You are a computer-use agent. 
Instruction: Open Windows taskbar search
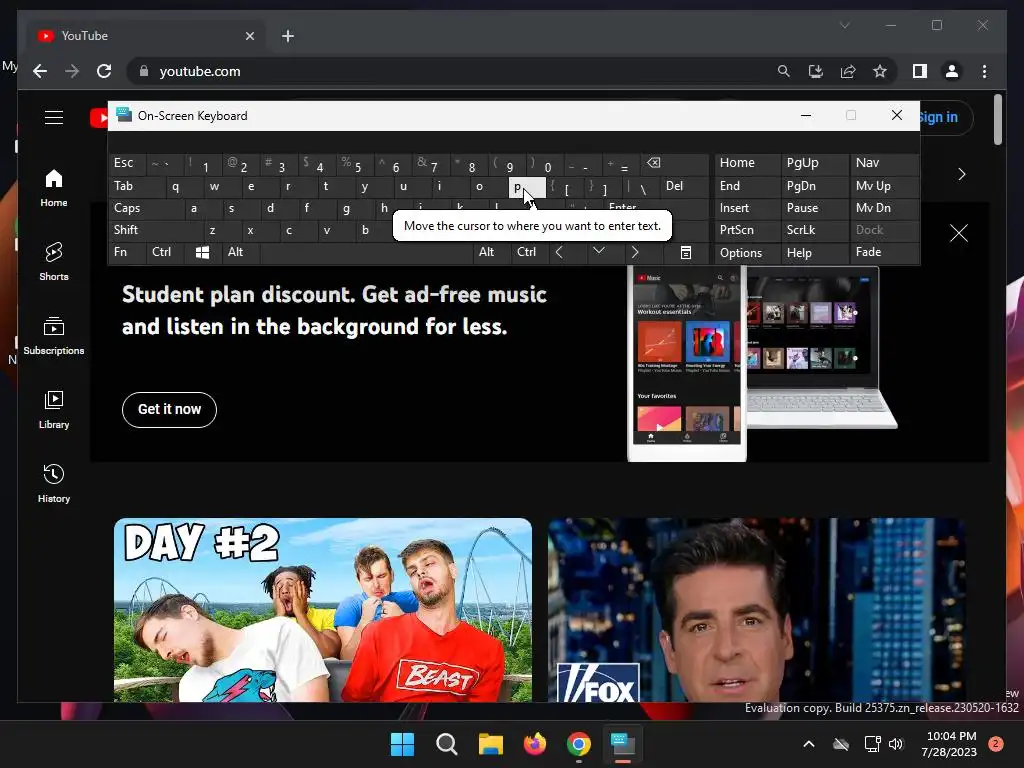click(x=447, y=744)
